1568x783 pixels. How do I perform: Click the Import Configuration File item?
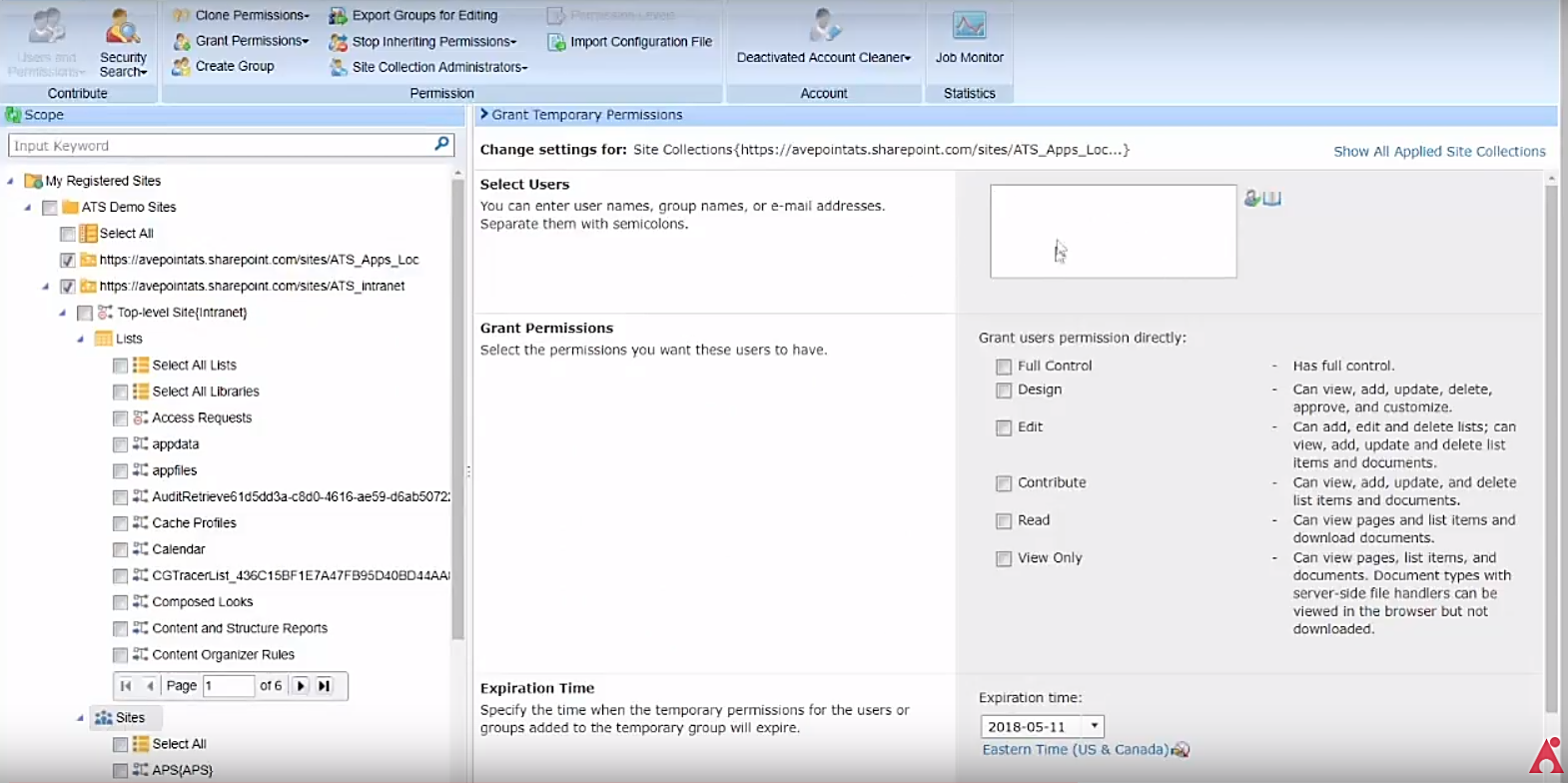641,42
